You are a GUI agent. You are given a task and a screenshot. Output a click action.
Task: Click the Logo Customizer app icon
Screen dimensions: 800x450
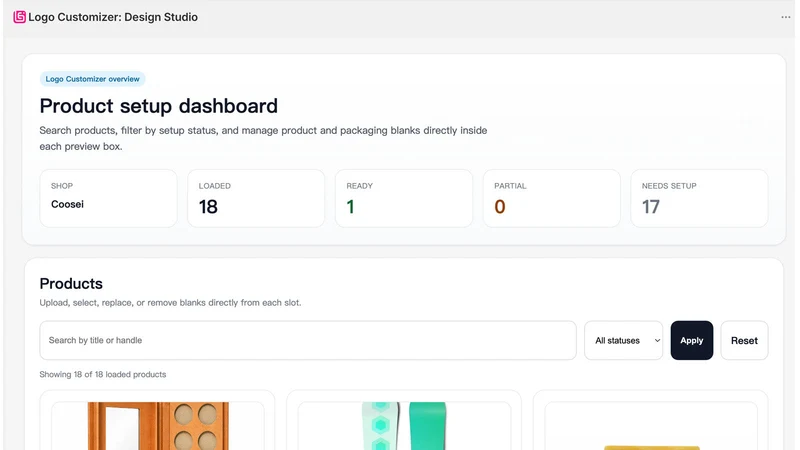[x=19, y=17]
